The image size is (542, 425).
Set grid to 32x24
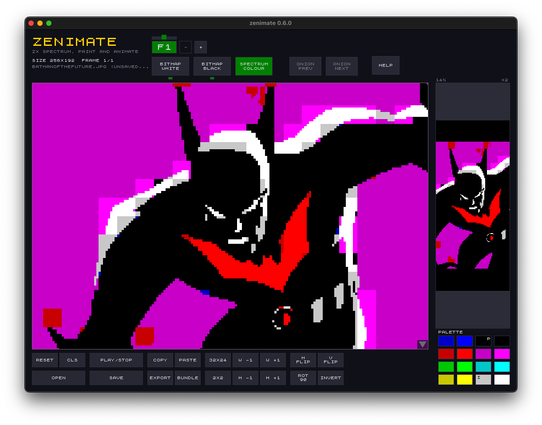[218, 360]
